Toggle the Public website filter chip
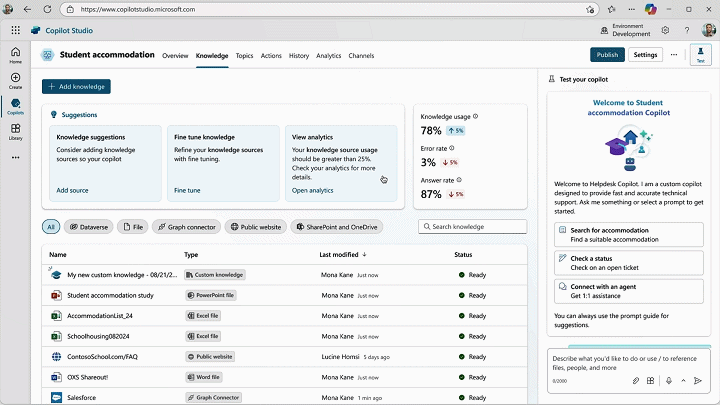Screen dimensions: 720x405 tap(255, 227)
